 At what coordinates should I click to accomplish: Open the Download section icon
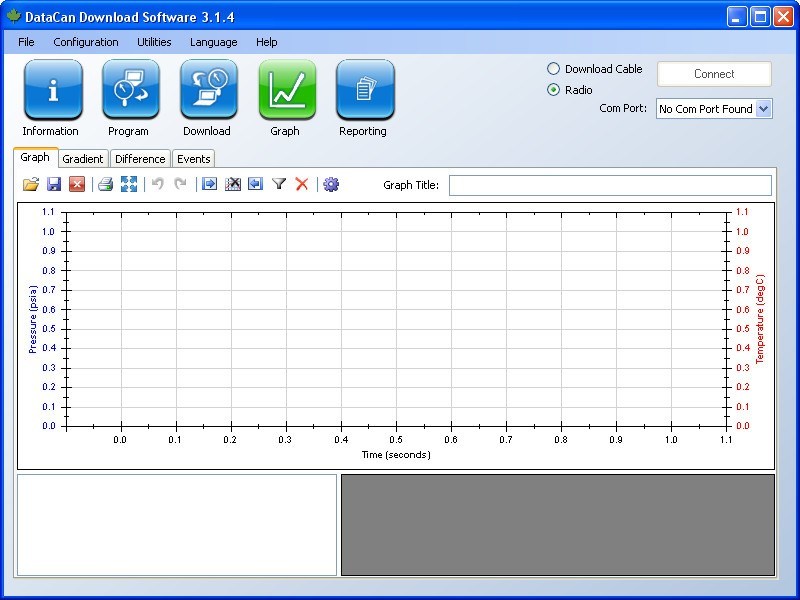point(208,89)
